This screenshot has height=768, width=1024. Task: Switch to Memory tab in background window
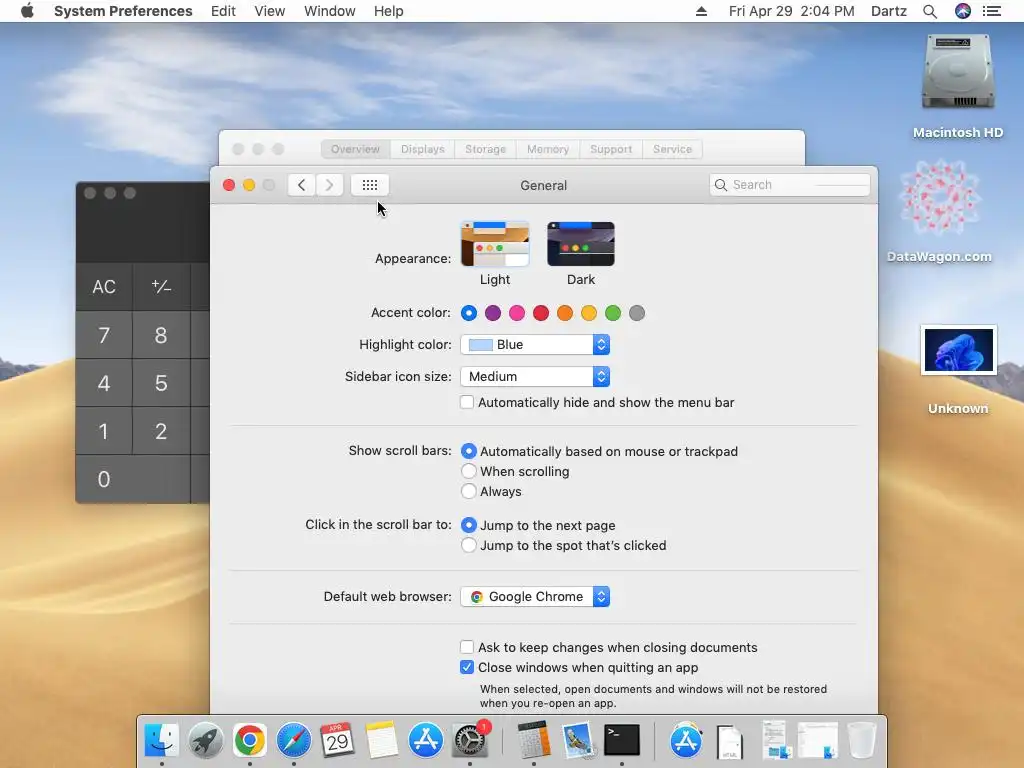548,149
